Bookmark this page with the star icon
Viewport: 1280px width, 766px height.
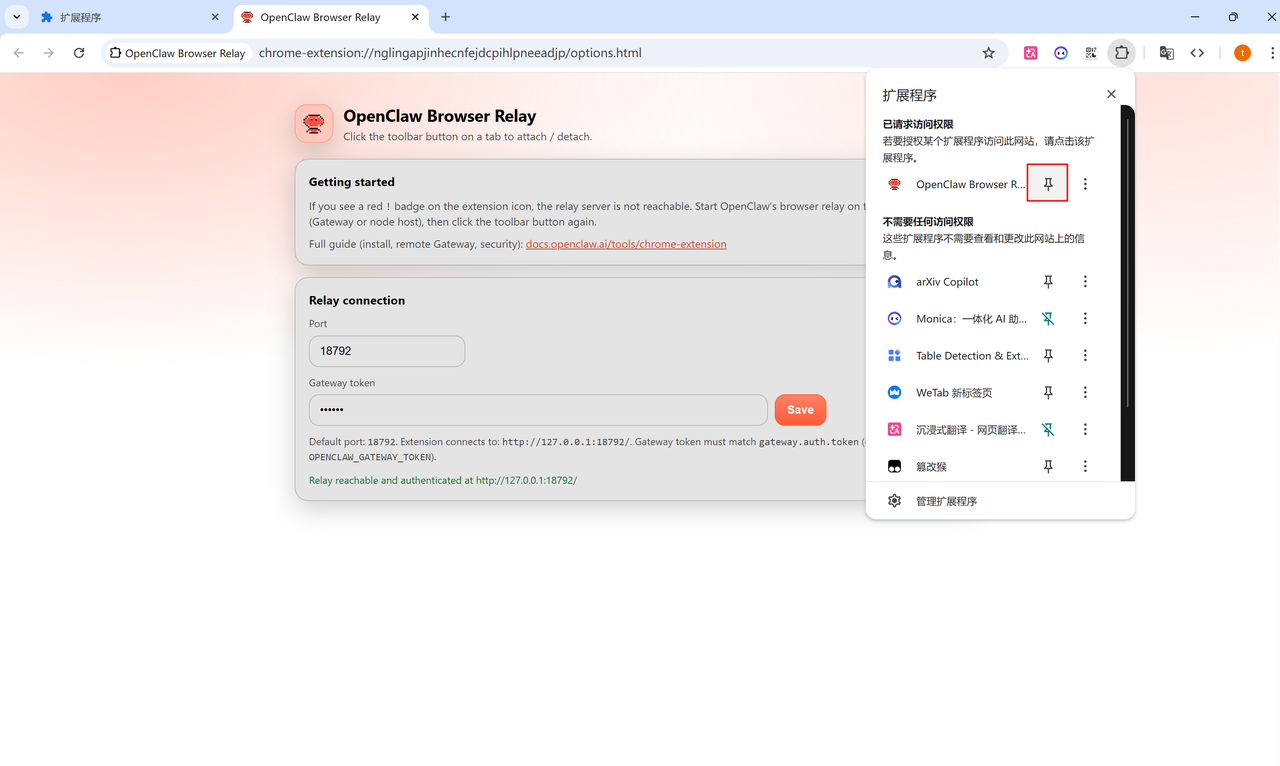coord(988,53)
